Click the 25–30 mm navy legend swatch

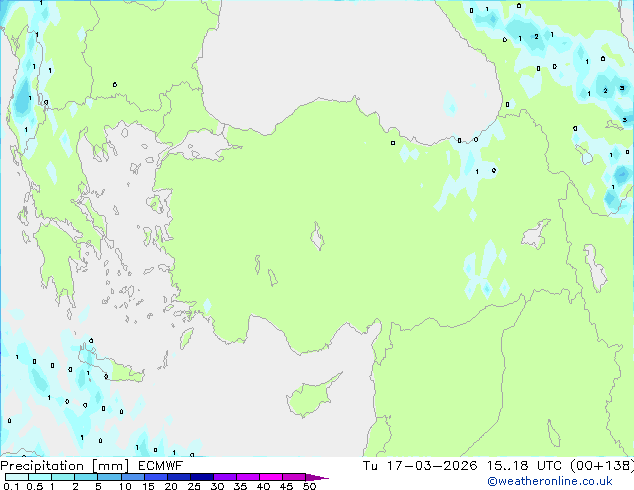click(202, 477)
